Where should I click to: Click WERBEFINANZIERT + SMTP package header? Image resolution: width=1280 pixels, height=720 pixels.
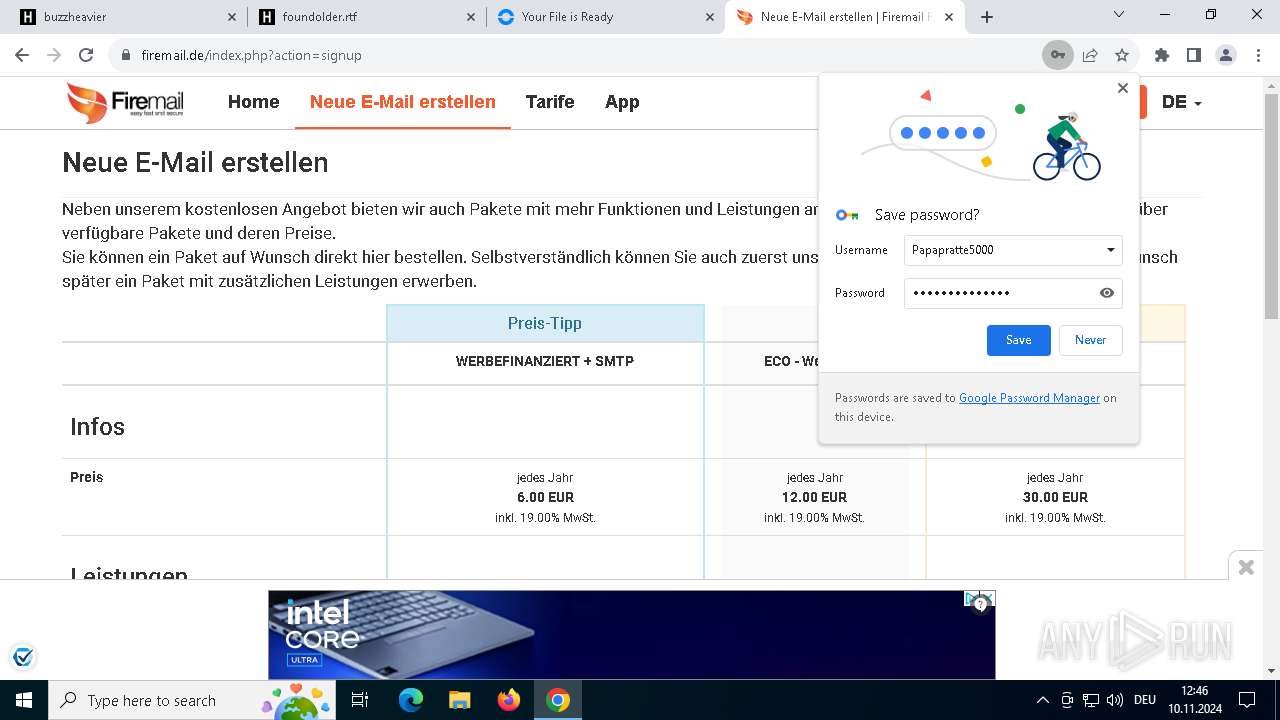(545, 361)
